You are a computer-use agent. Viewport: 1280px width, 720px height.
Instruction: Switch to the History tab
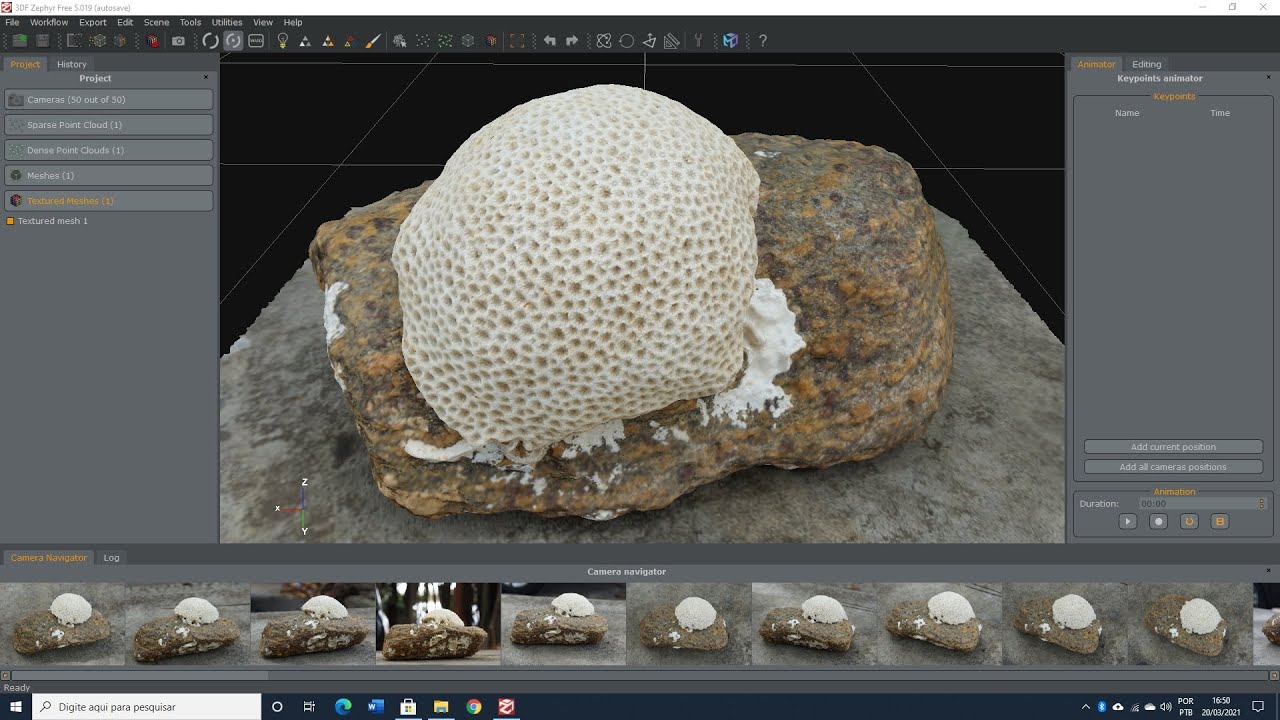point(72,64)
